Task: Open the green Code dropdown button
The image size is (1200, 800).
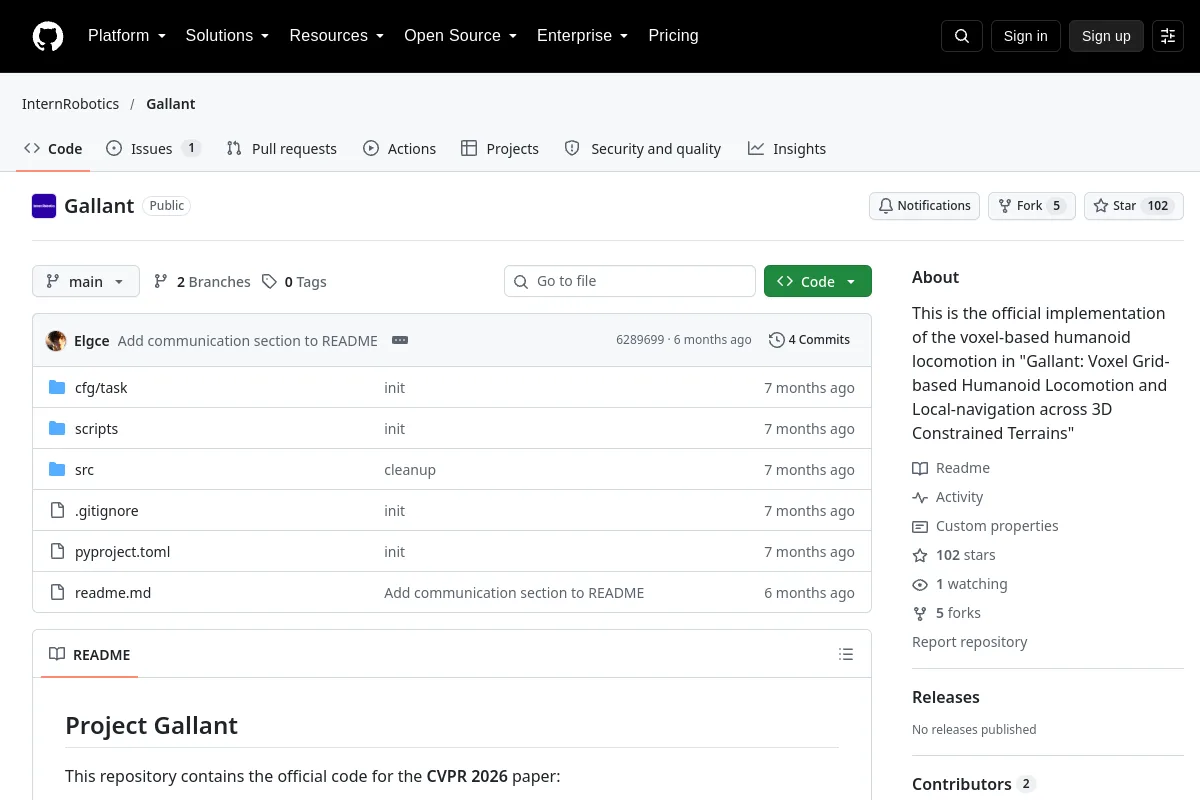Action: pyautogui.click(x=818, y=282)
